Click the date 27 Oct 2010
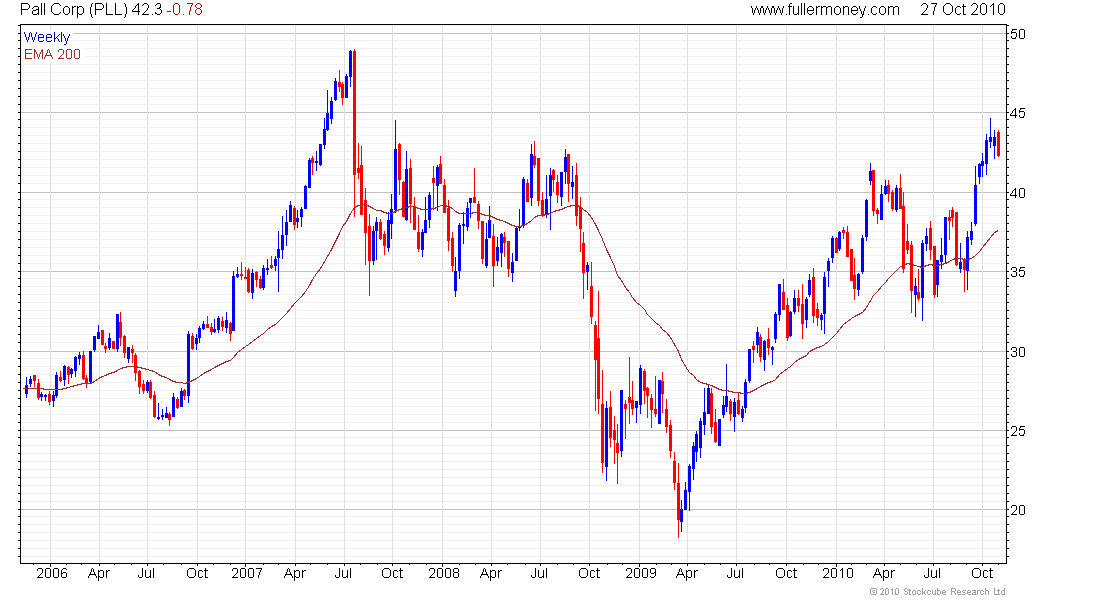The width and height of the screenshot is (1100, 600). click(x=962, y=10)
